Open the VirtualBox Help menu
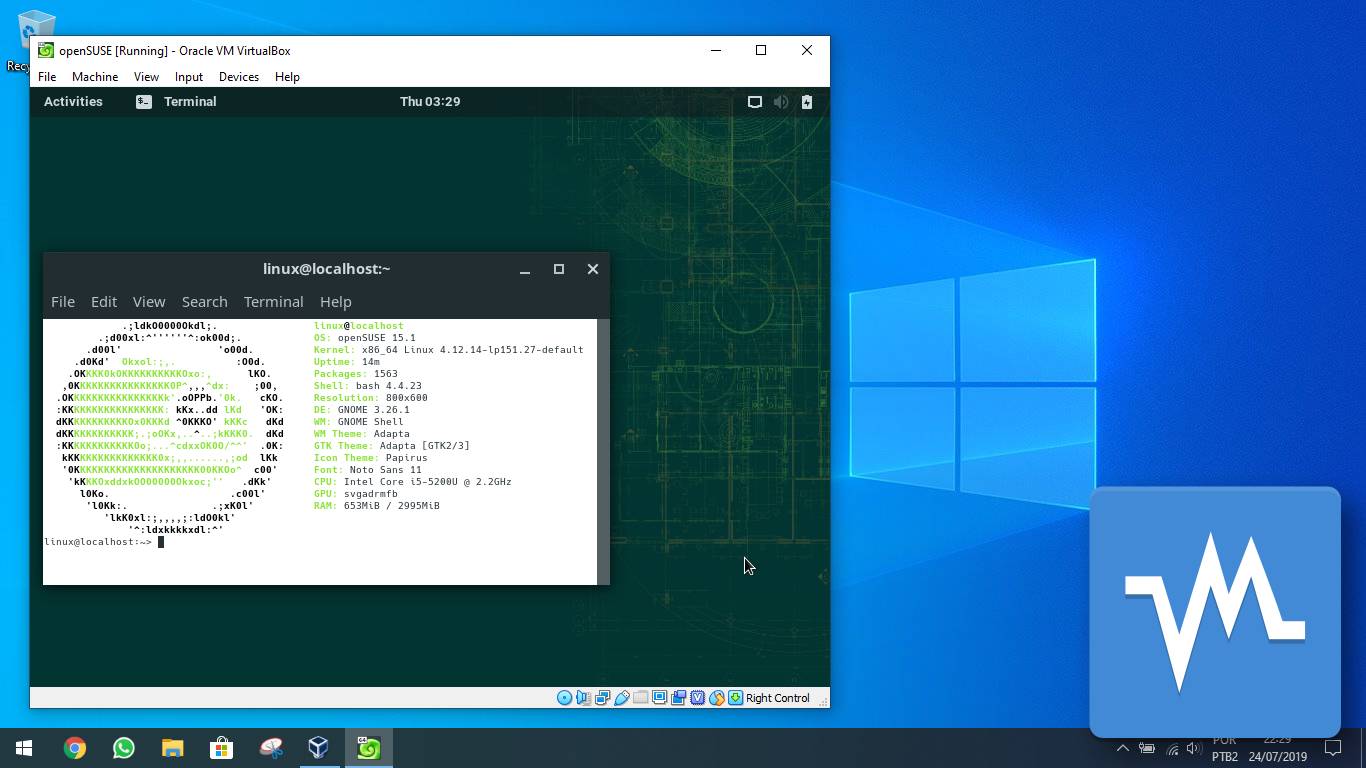This screenshot has width=1366, height=768. click(287, 77)
